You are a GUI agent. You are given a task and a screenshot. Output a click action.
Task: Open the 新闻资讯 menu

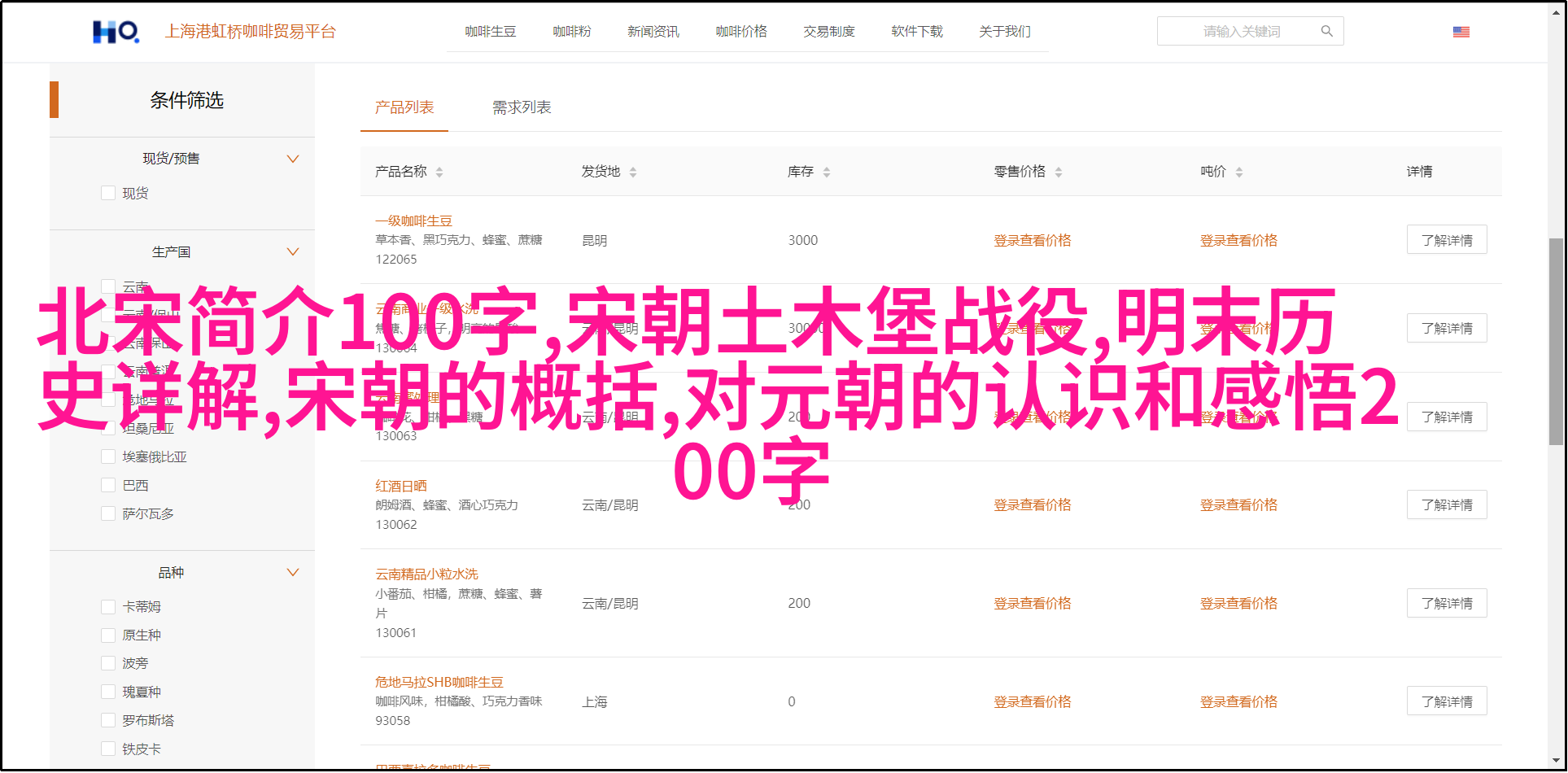pos(653,31)
